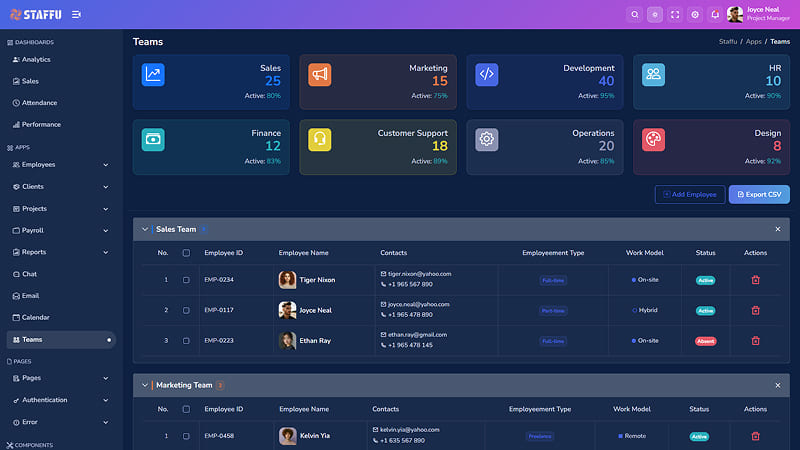Open the notifications bell
Screen dimensions: 800x450
[x=715, y=15]
